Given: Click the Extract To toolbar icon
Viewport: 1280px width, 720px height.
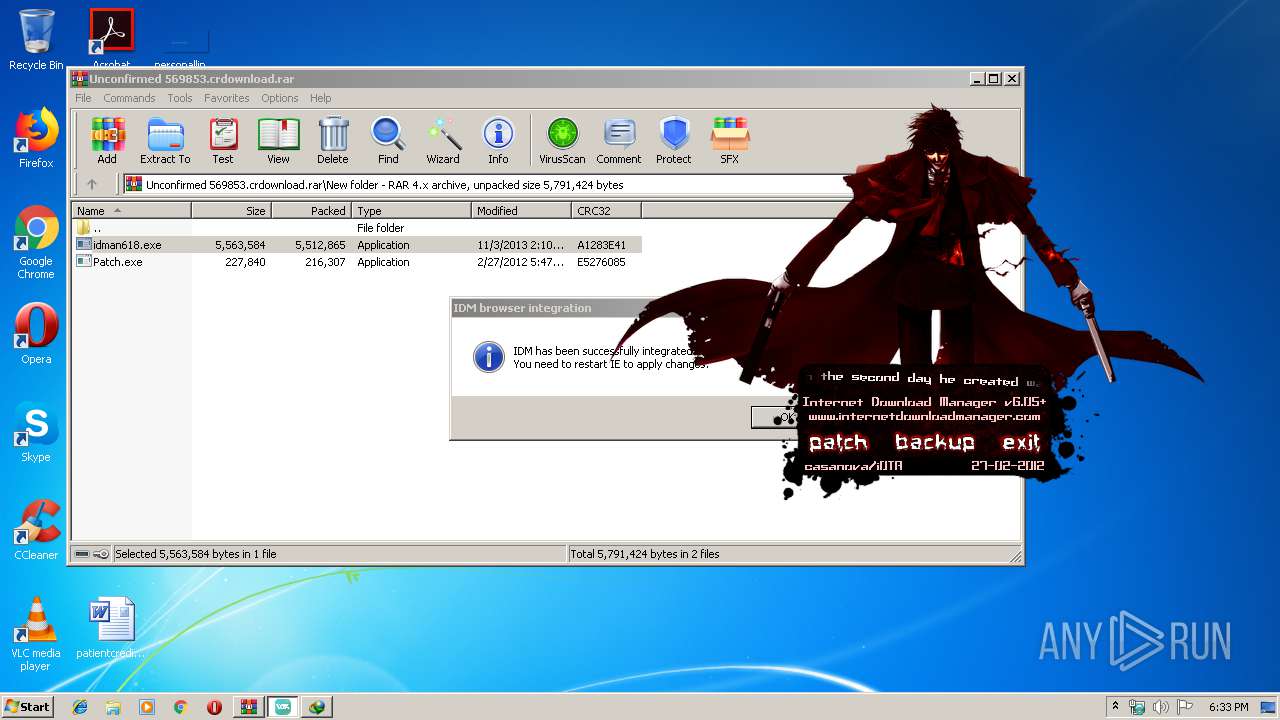Looking at the screenshot, I should pyautogui.click(x=165, y=141).
